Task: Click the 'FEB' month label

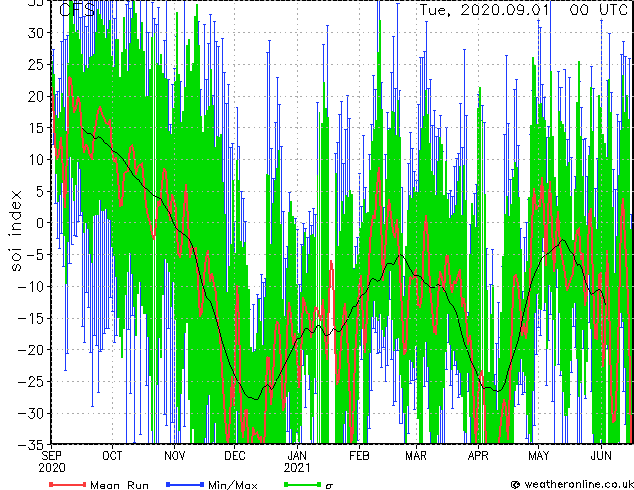Action: tap(359, 456)
